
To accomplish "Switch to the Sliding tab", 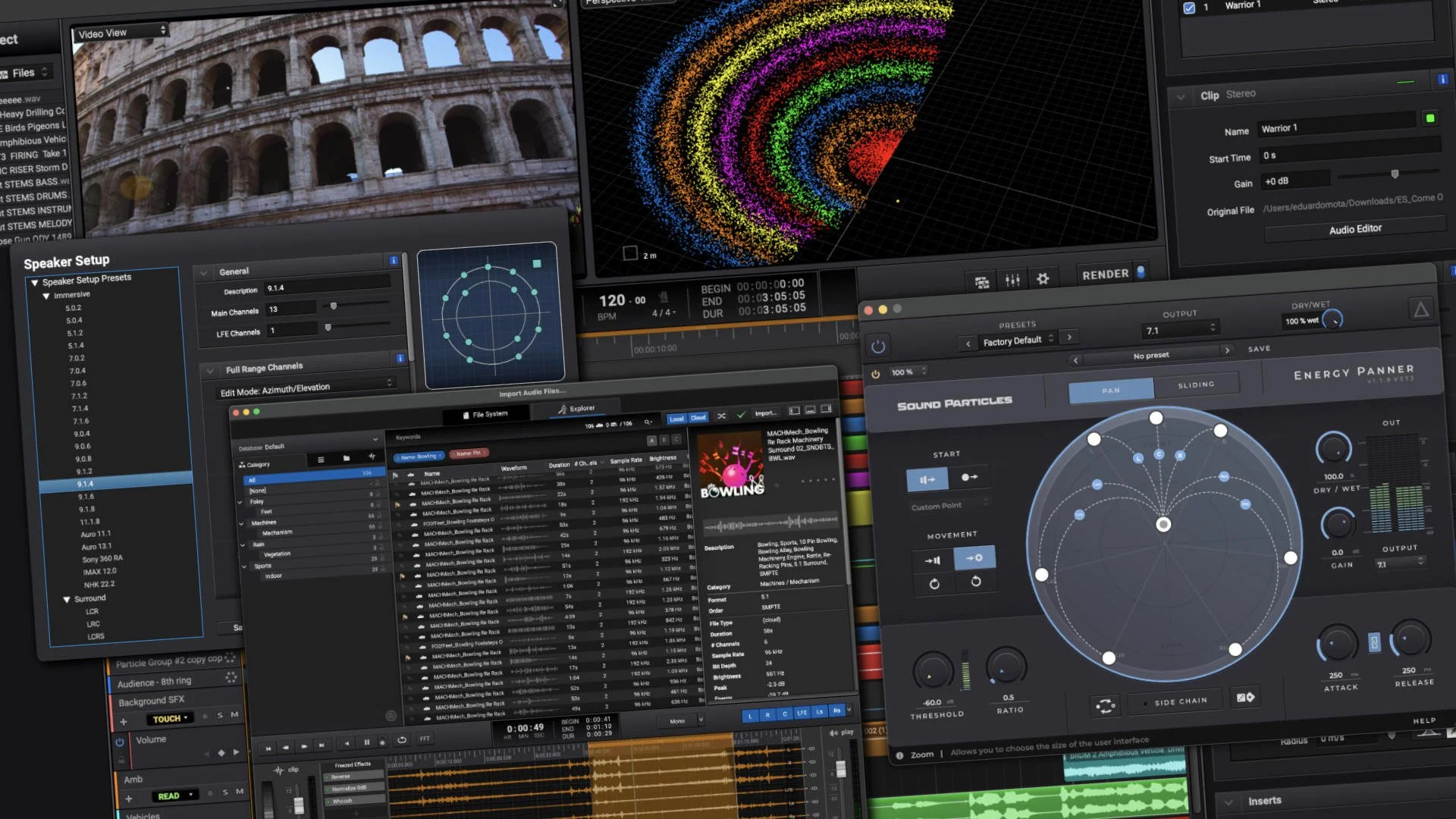I will (1196, 385).
